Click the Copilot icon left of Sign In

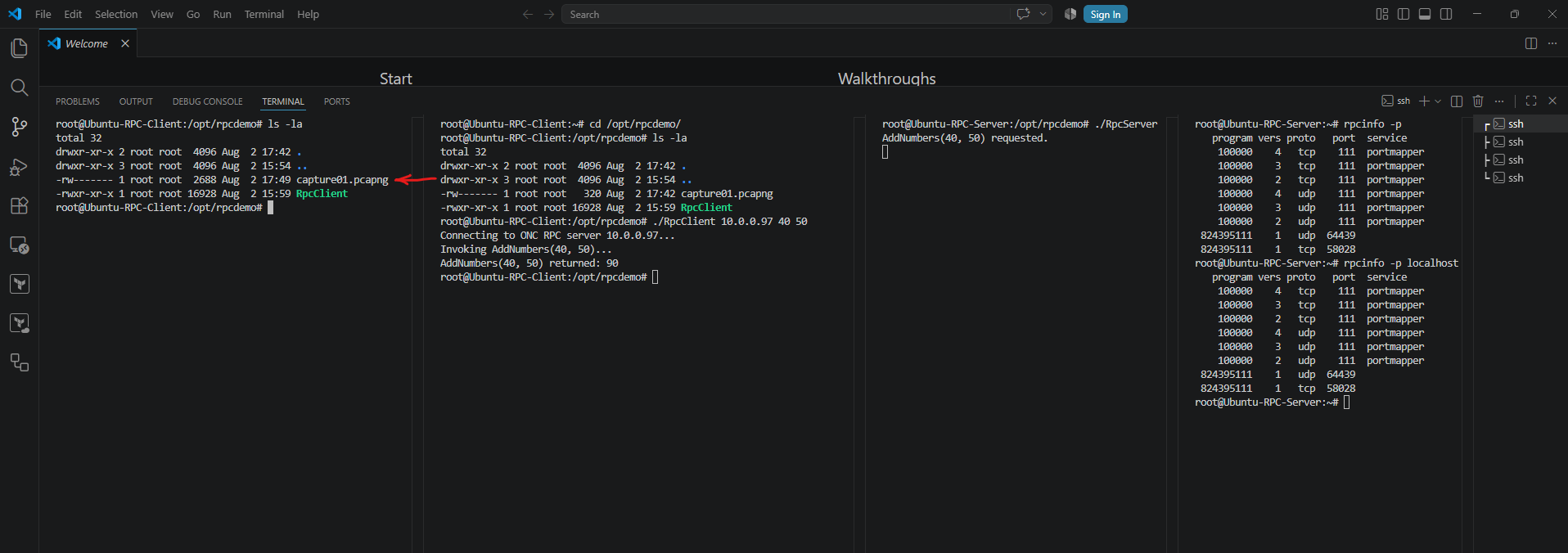tap(1070, 14)
